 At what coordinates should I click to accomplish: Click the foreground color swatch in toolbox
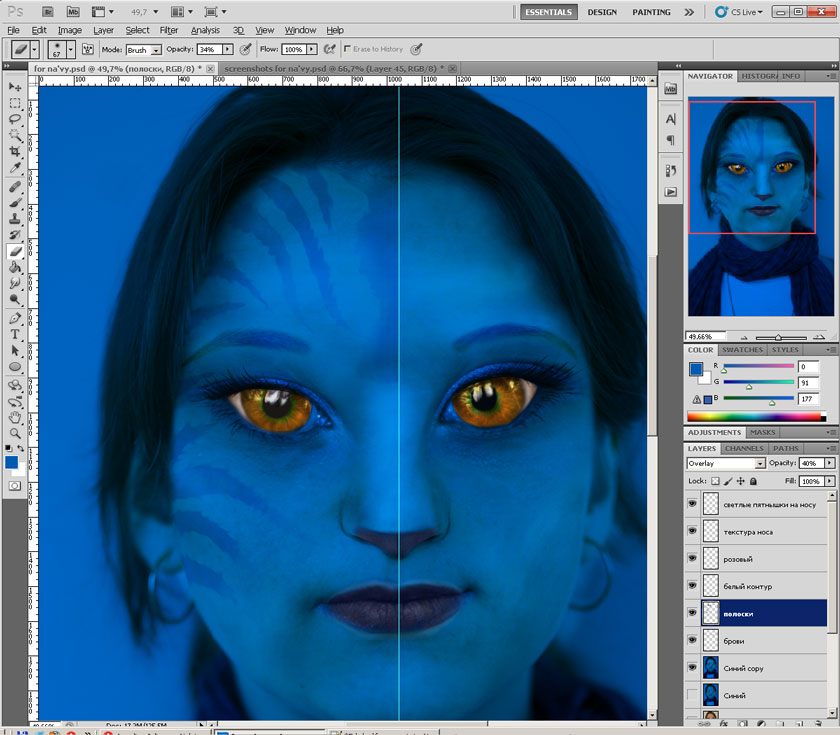tap(12, 463)
